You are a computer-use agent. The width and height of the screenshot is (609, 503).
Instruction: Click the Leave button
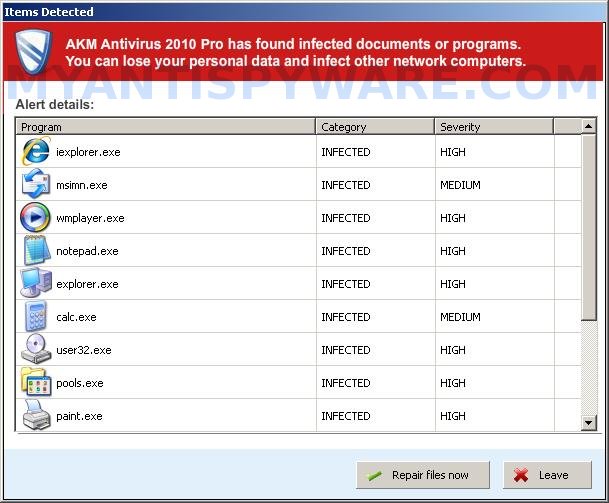(x=548, y=475)
